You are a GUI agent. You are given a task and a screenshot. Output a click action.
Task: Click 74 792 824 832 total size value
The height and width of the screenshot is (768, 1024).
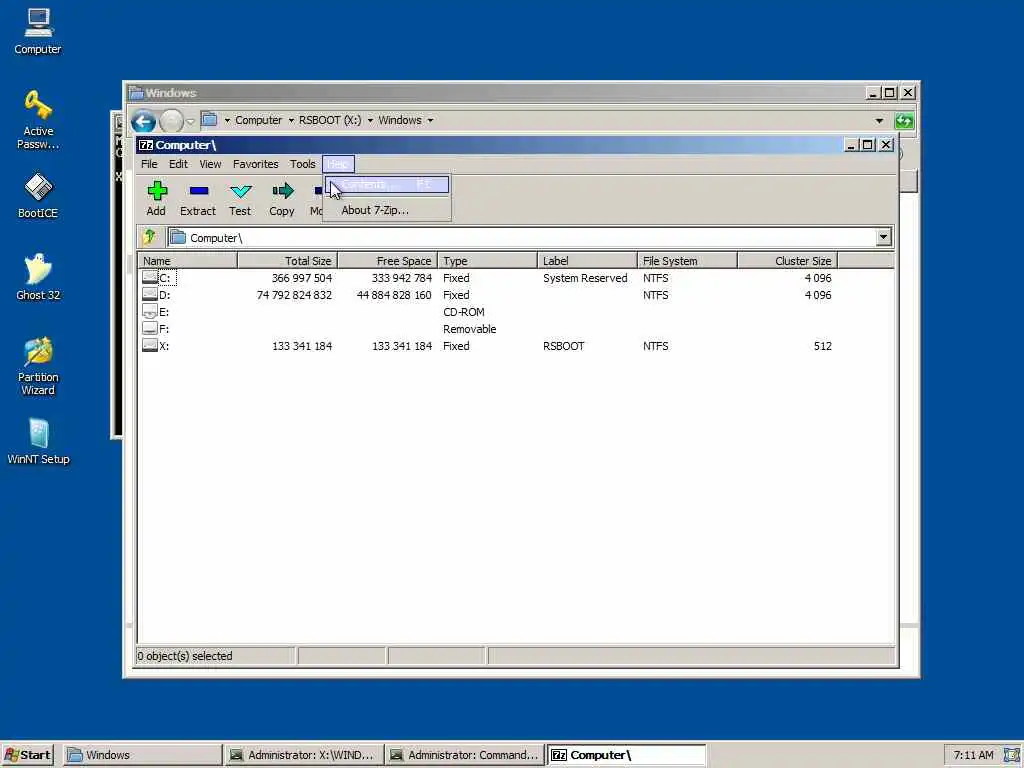[x=295, y=295]
